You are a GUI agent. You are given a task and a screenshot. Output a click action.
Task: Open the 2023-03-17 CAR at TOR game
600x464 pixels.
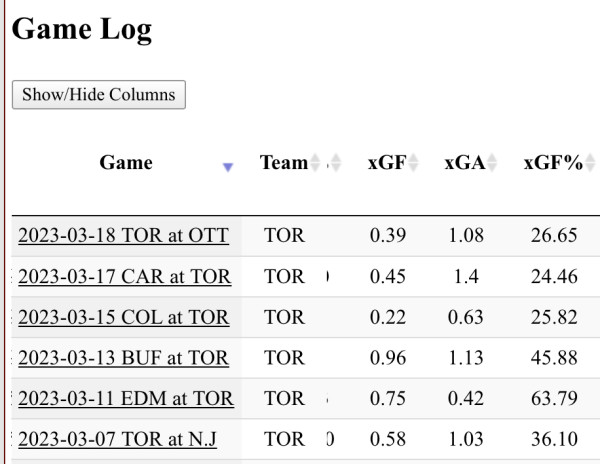click(x=124, y=277)
